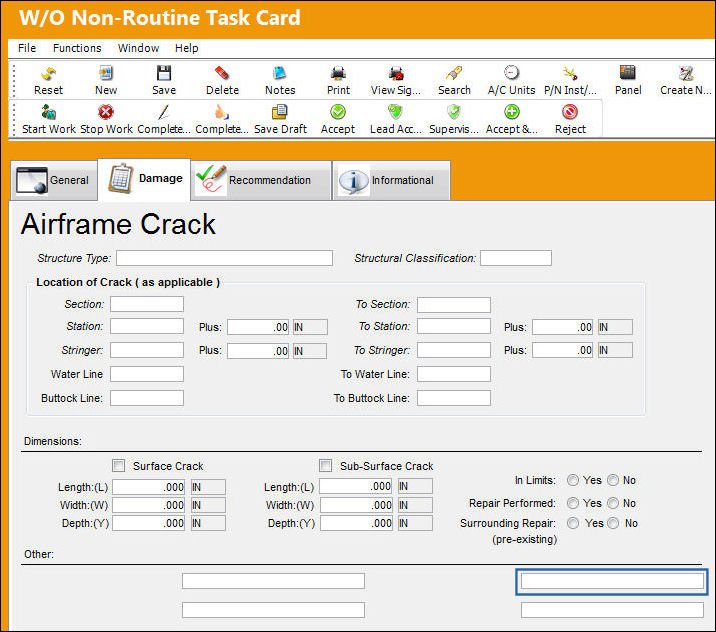Click the Station input field
Viewport: 716px width, 632px height.
(147, 326)
